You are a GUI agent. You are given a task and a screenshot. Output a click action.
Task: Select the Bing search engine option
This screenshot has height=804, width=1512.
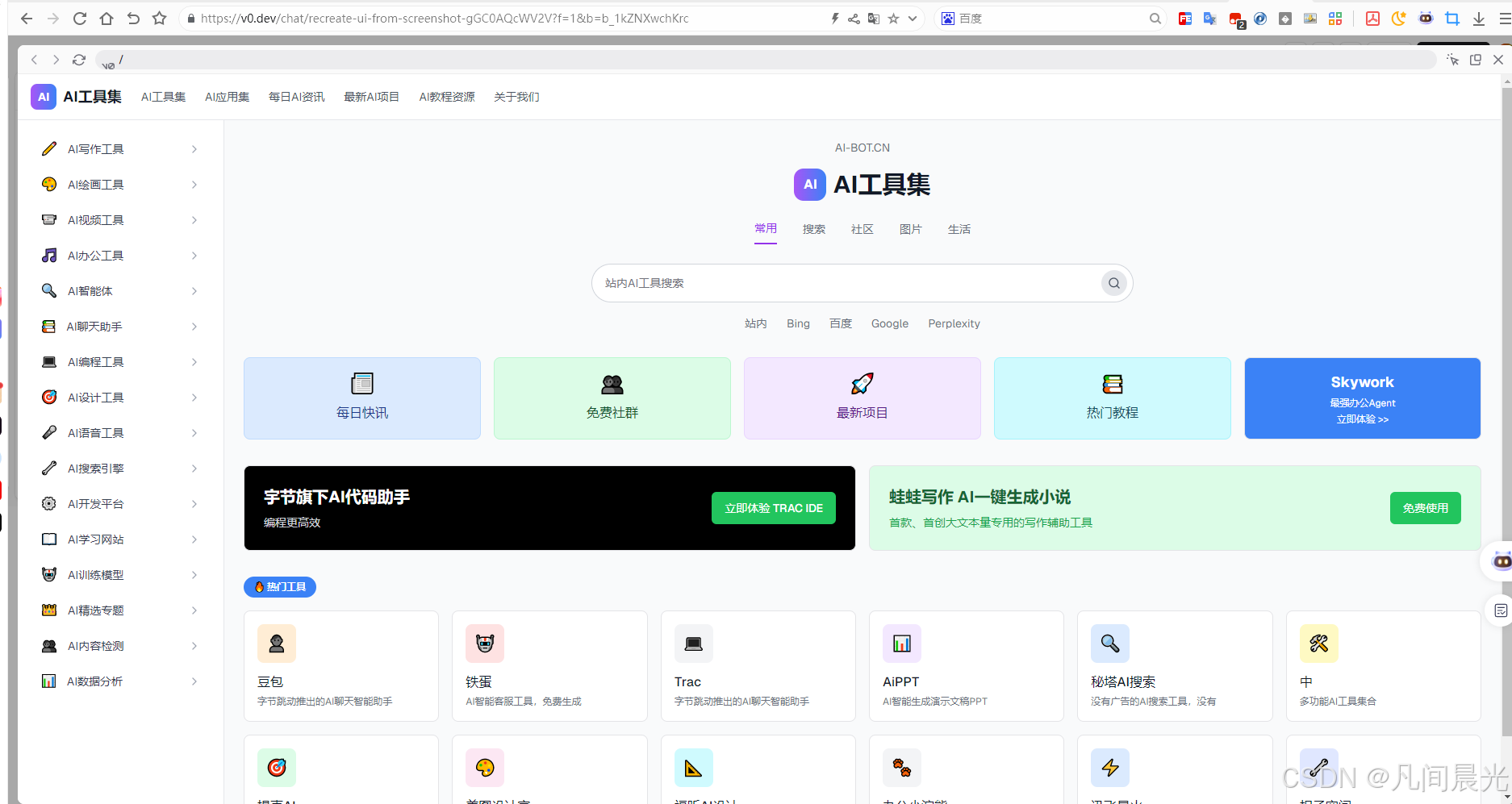click(798, 323)
